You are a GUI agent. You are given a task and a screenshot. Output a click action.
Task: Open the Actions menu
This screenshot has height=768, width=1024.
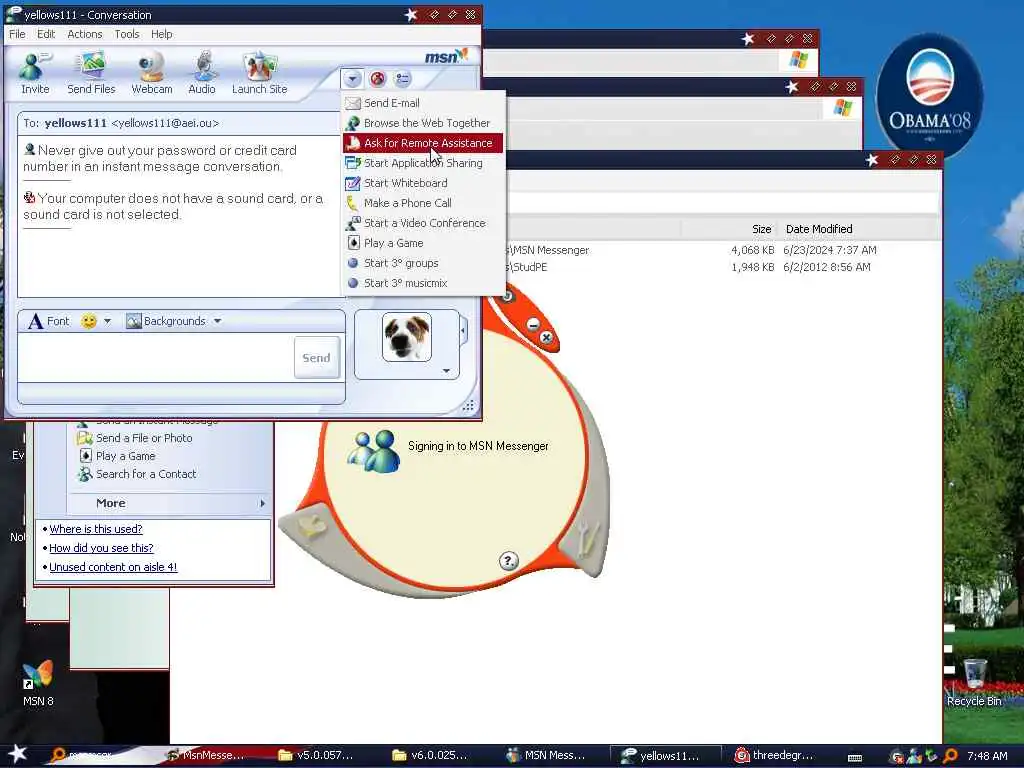click(85, 34)
